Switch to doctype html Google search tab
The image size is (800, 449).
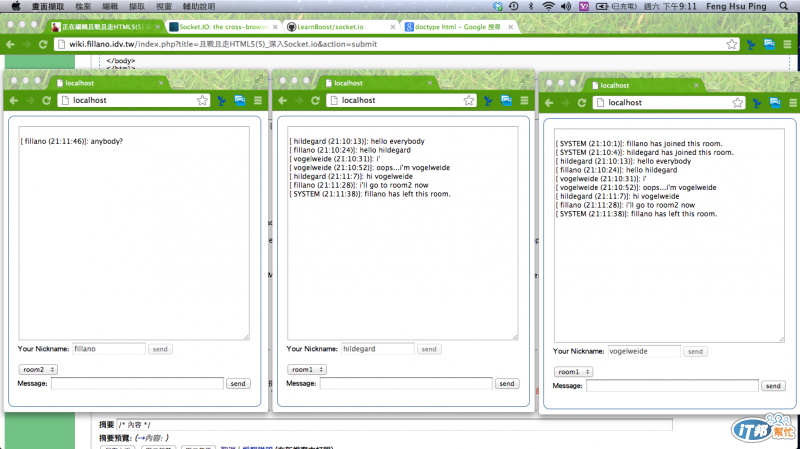point(458,27)
